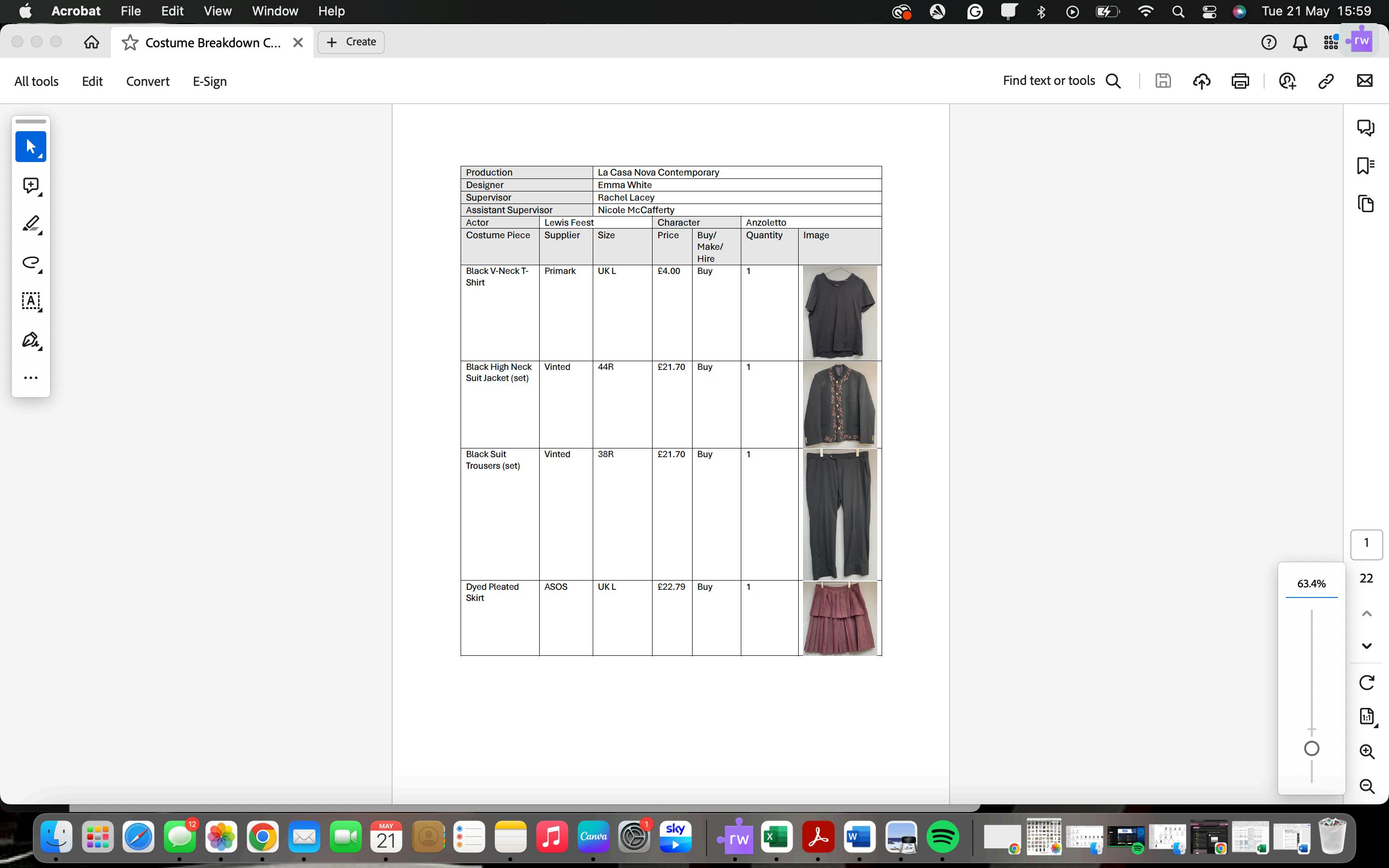Click the current page number field

click(1366, 543)
